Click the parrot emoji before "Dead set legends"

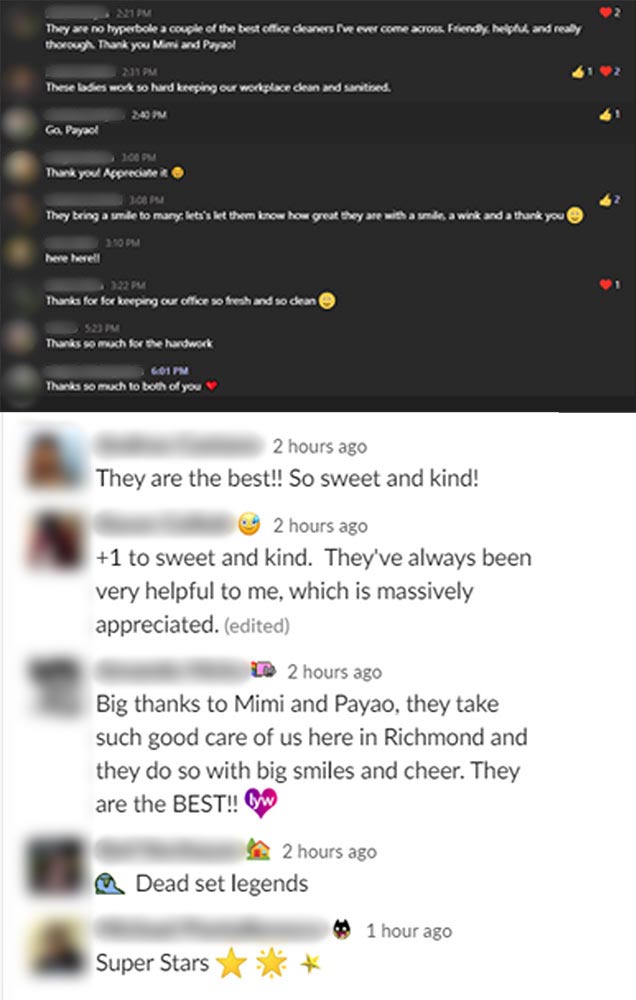(x=109, y=884)
